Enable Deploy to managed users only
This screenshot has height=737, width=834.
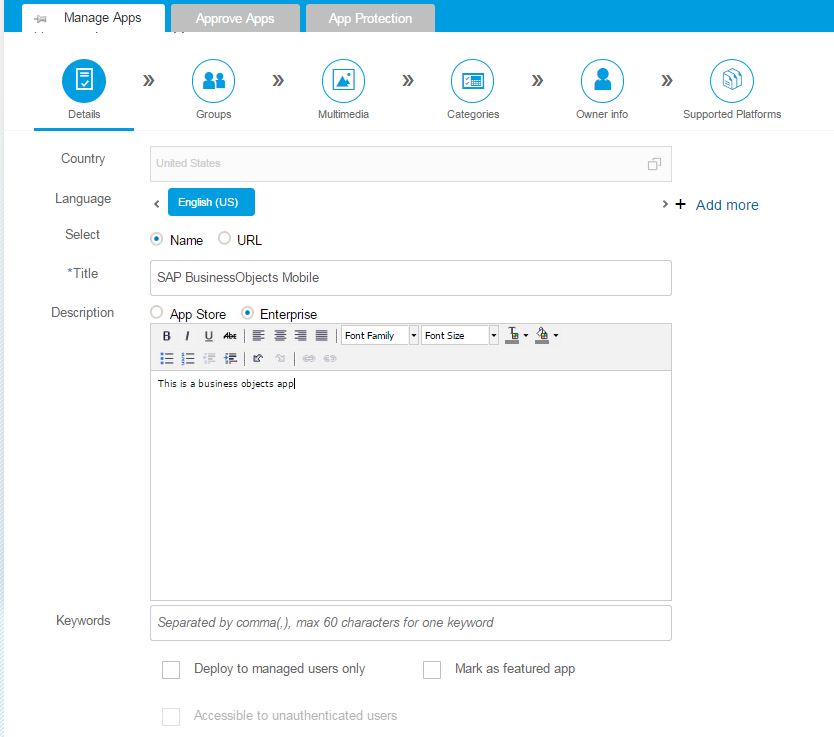(x=171, y=670)
